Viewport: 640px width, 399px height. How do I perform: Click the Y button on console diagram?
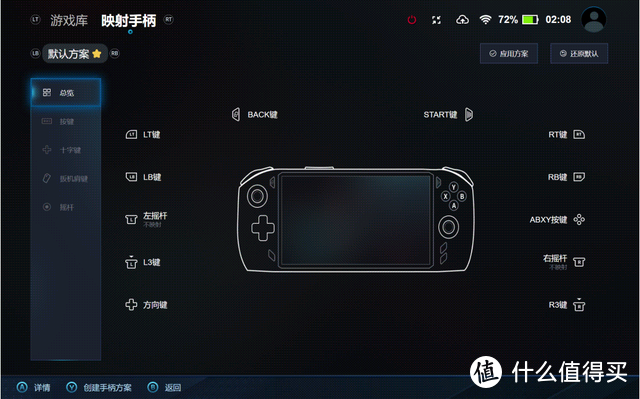(453, 187)
